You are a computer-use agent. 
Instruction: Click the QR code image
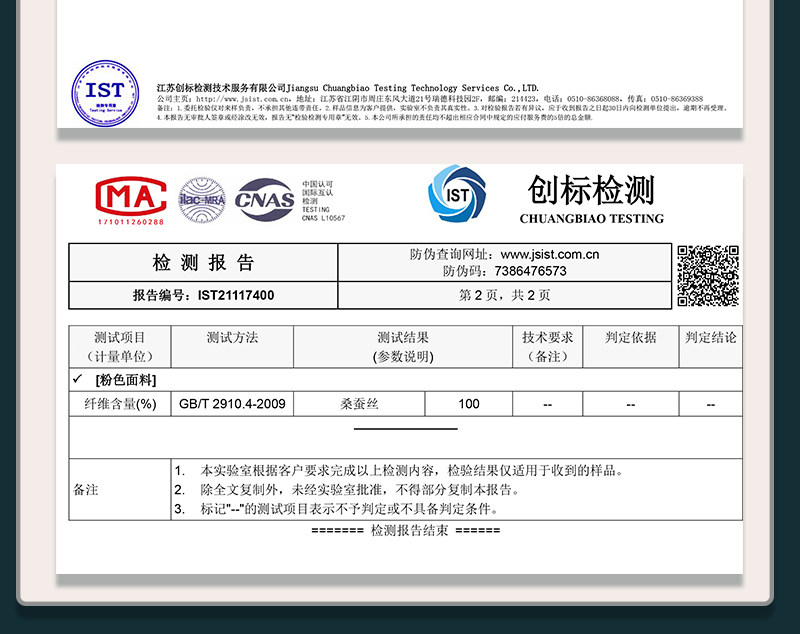(708, 275)
